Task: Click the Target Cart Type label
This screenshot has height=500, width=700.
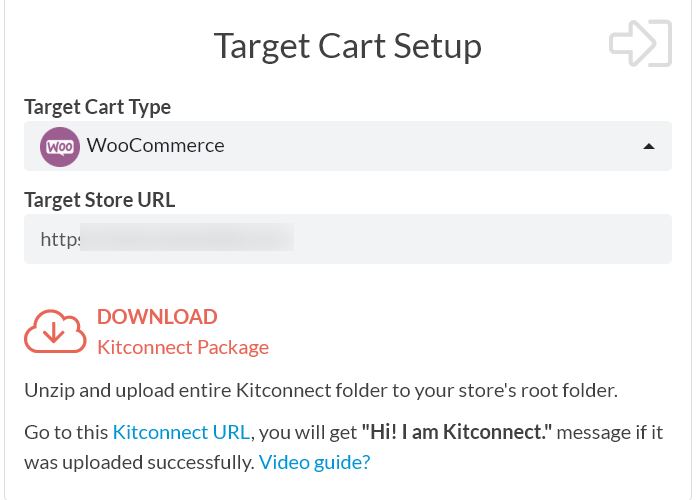Action: click(x=97, y=107)
